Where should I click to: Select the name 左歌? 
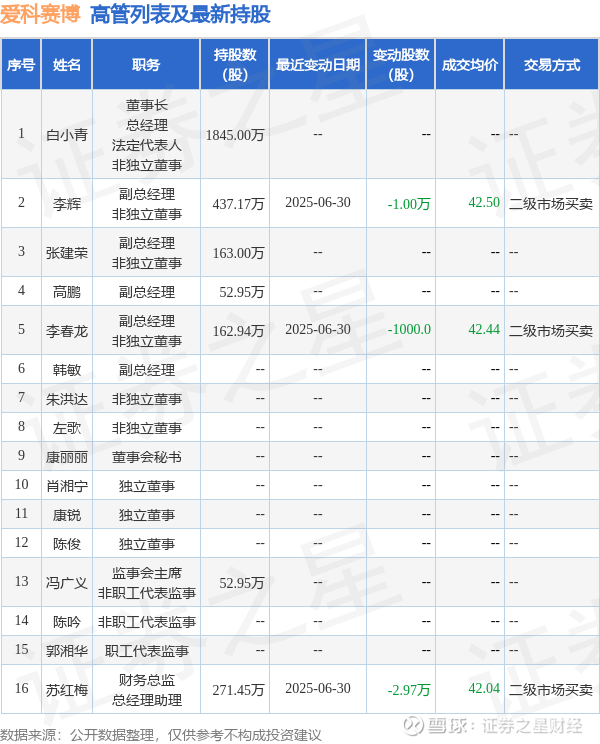tap(67, 428)
